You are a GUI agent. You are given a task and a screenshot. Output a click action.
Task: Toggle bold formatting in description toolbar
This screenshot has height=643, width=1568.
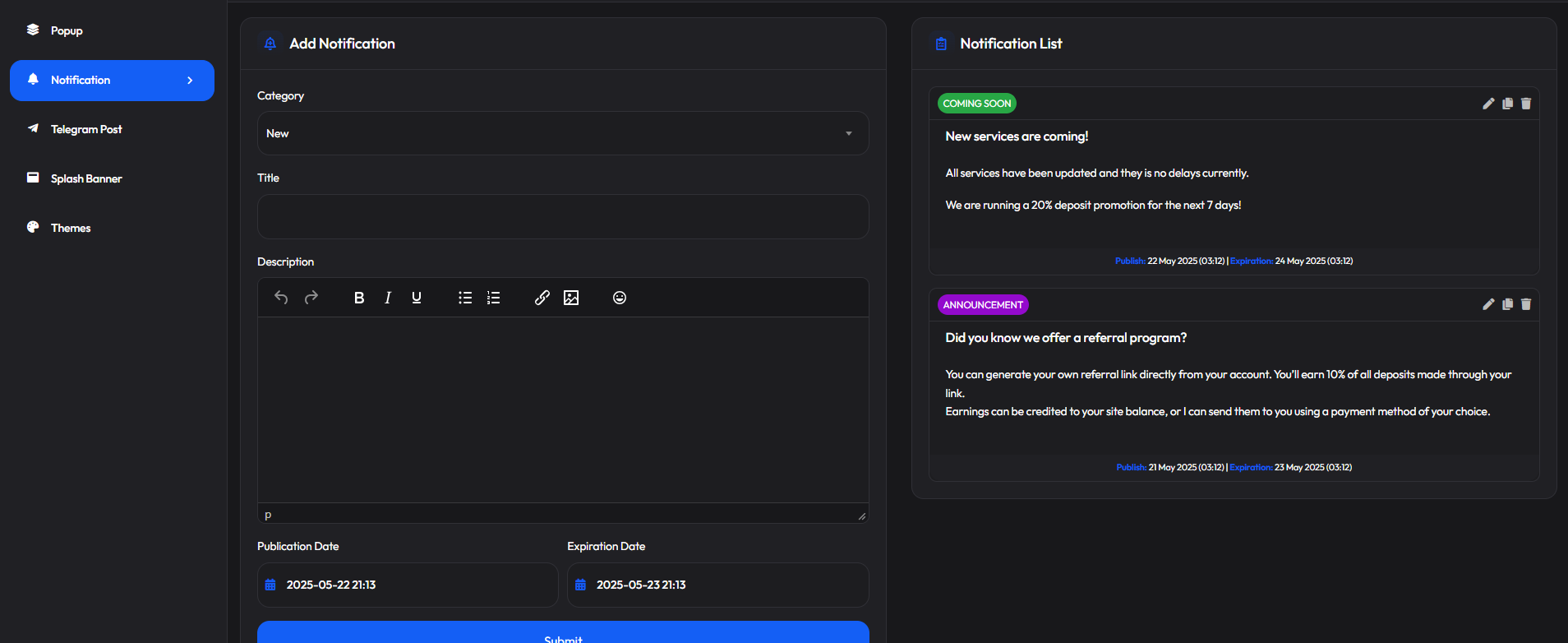click(359, 298)
